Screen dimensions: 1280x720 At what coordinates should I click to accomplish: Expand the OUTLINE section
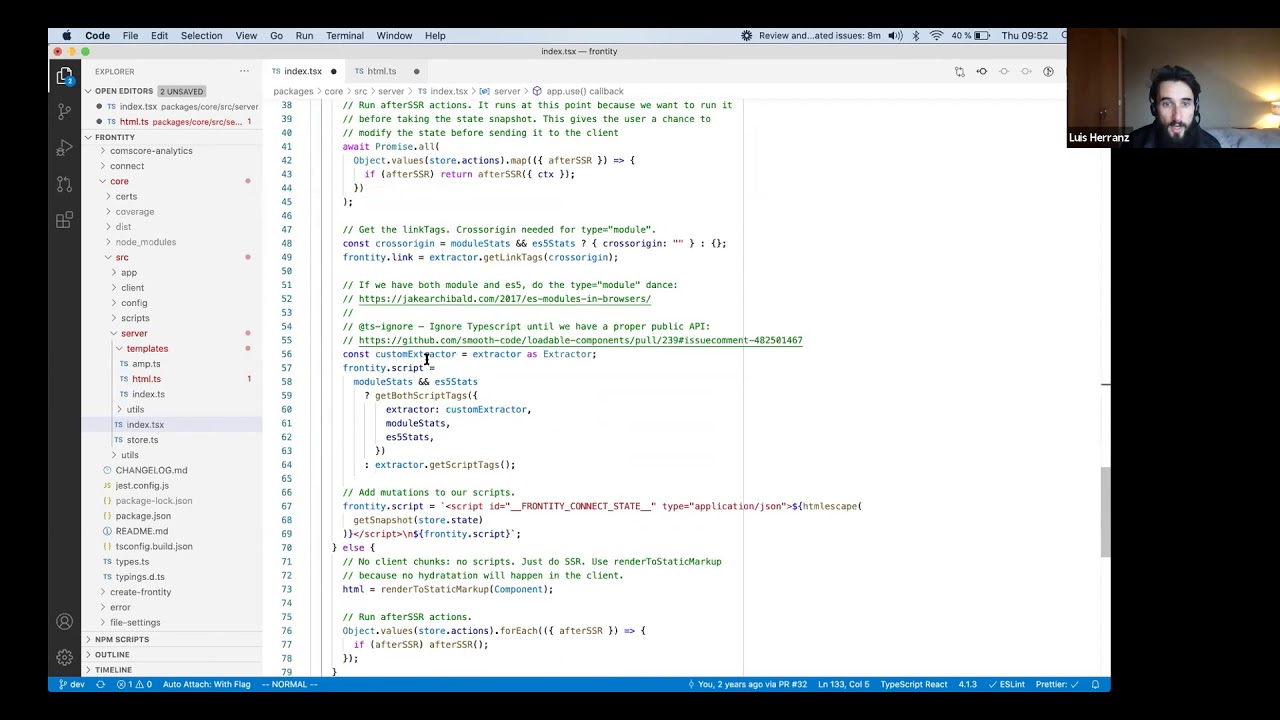coord(112,654)
